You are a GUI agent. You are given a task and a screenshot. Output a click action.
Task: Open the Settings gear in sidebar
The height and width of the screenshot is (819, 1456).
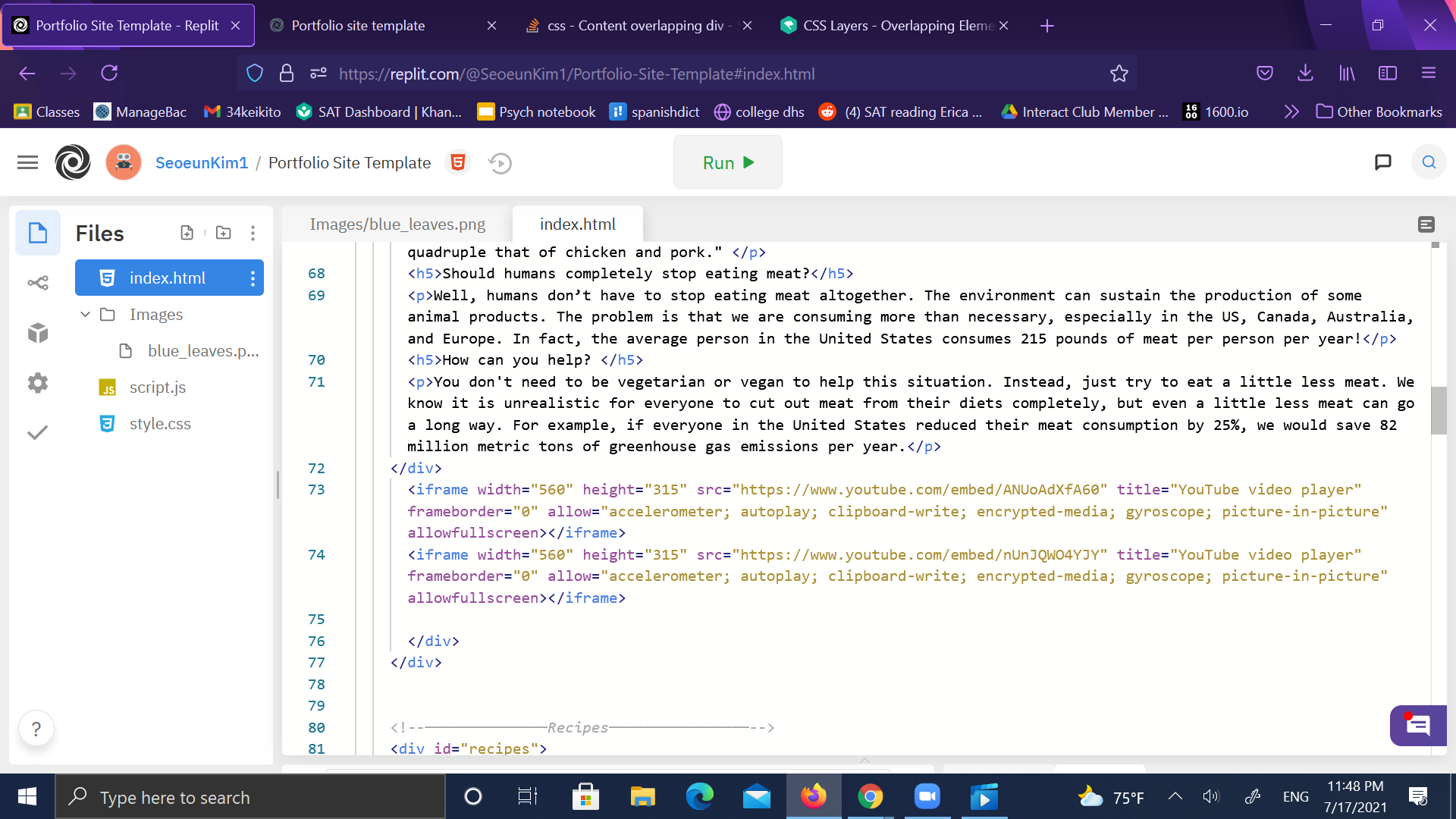point(38,383)
